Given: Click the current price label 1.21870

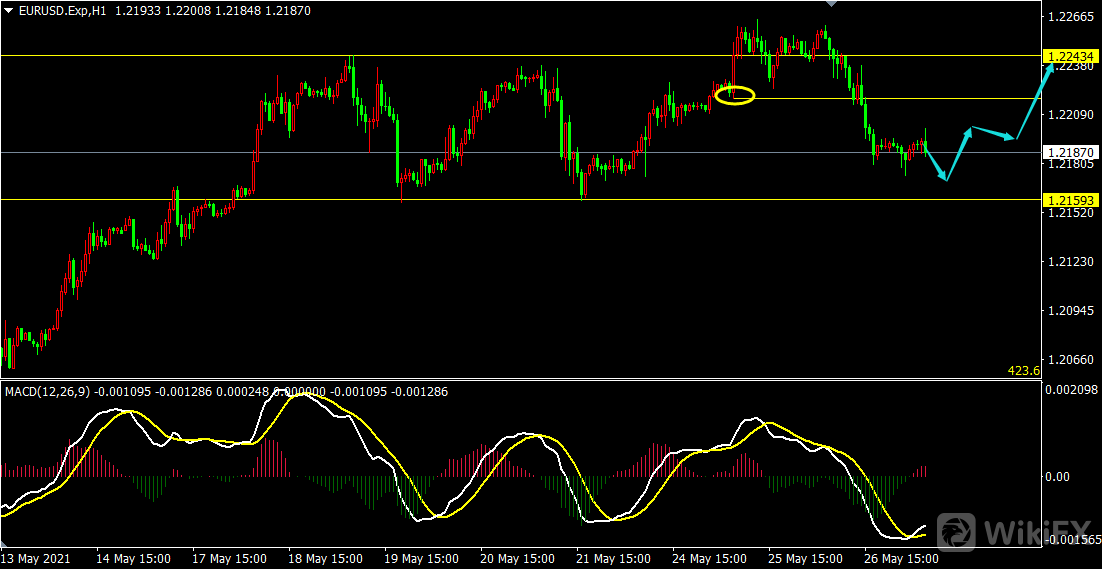Looking at the screenshot, I should click(x=1069, y=152).
